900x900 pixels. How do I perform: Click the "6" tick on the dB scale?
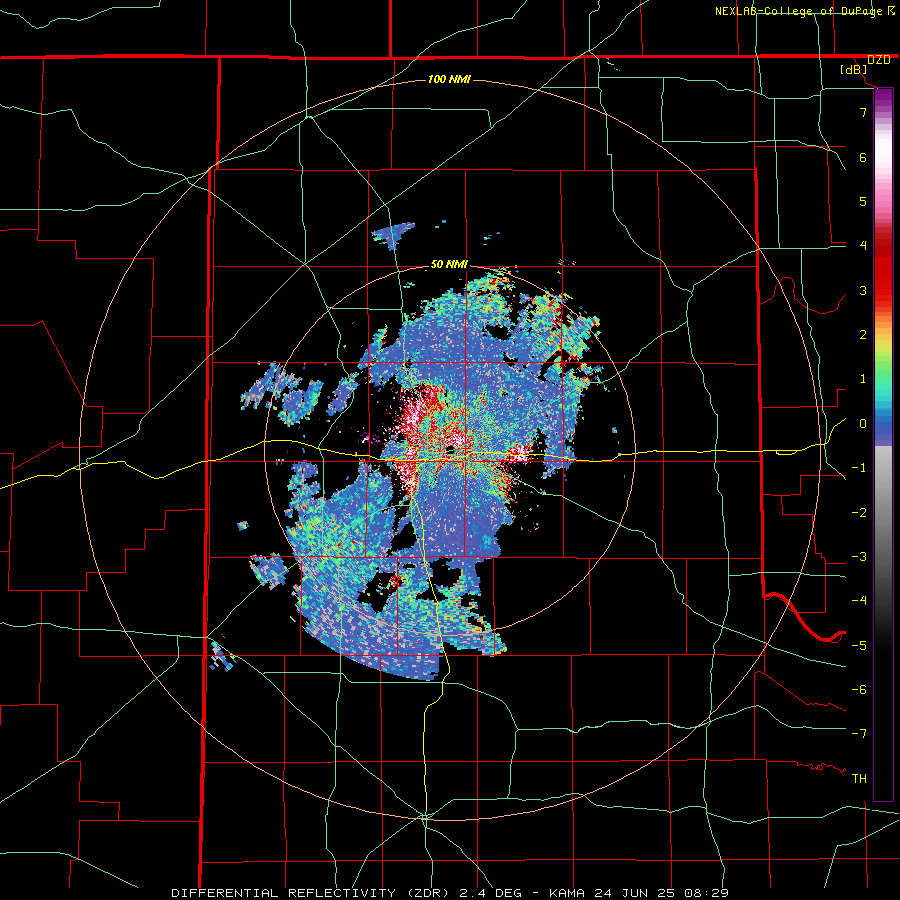[863, 157]
